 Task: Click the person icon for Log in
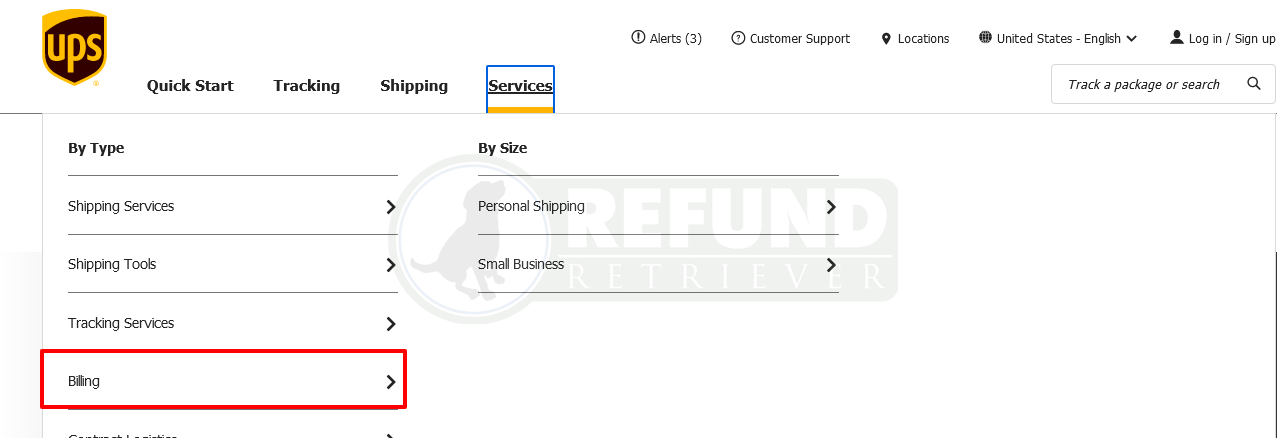1177,38
